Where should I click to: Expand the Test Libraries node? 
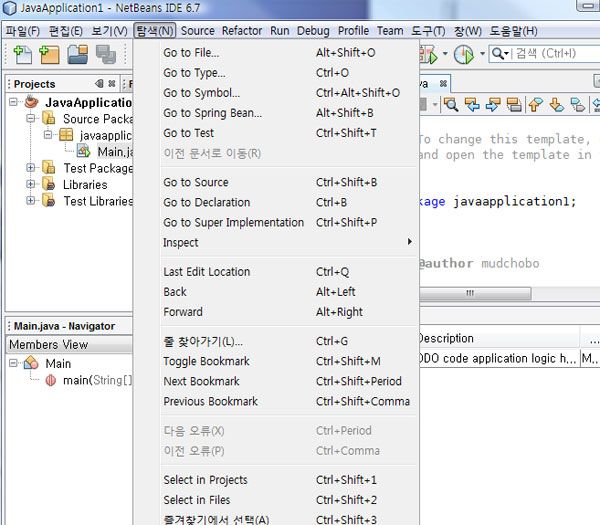31,201
